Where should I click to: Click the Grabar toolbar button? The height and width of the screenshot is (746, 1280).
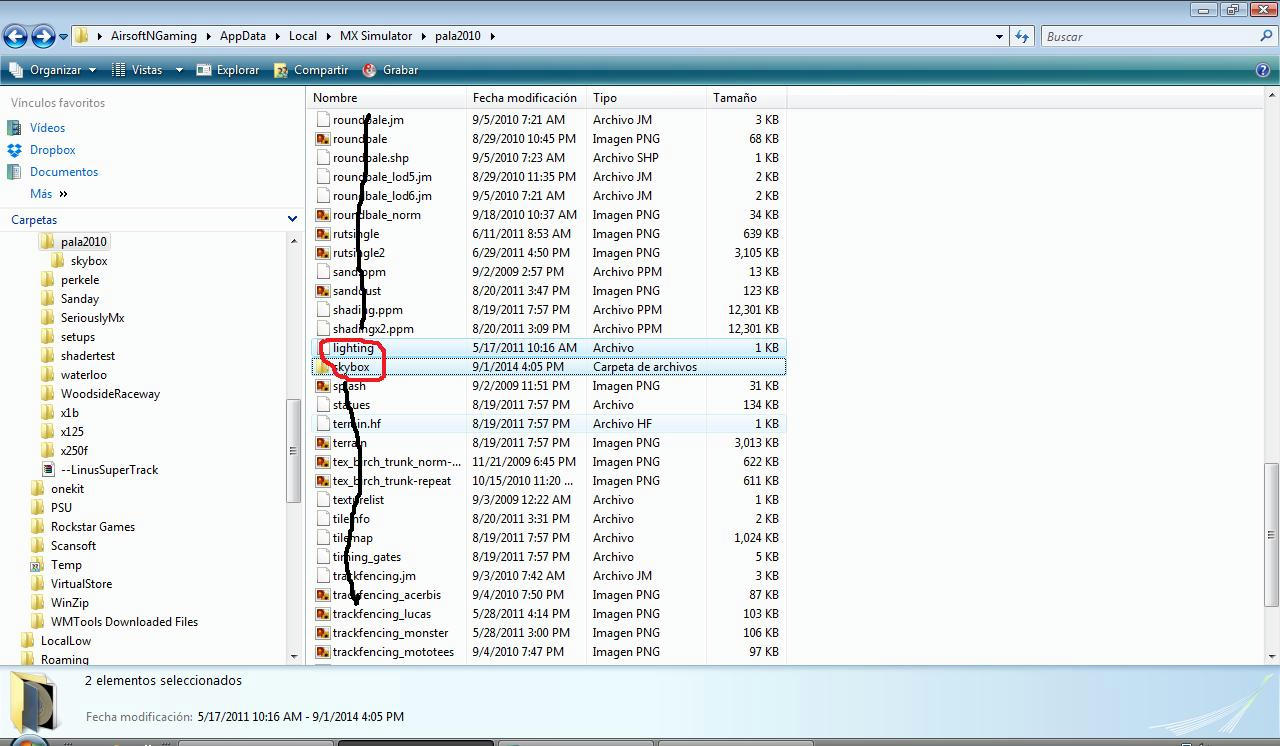point(390,70)
